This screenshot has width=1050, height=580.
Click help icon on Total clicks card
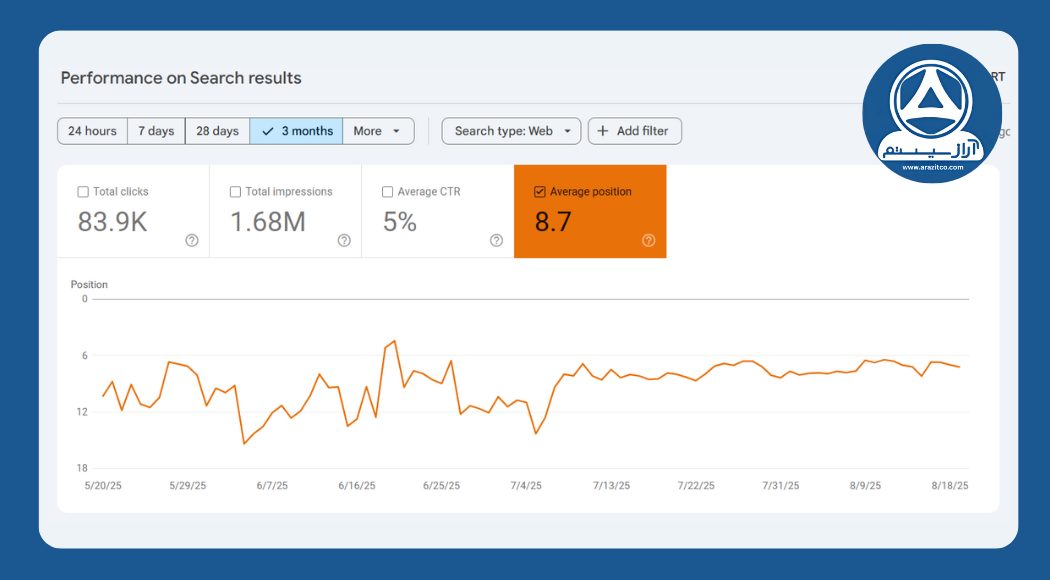(x=192, y=240)
